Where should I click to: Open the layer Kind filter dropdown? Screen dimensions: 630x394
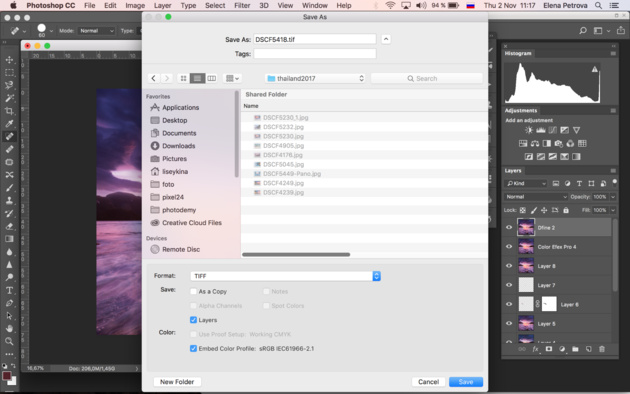click(x=526, y=183)
